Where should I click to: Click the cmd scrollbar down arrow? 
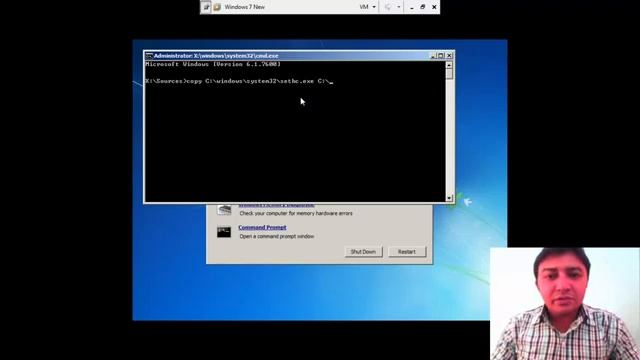pyautogui.click(x=449, y=198)
